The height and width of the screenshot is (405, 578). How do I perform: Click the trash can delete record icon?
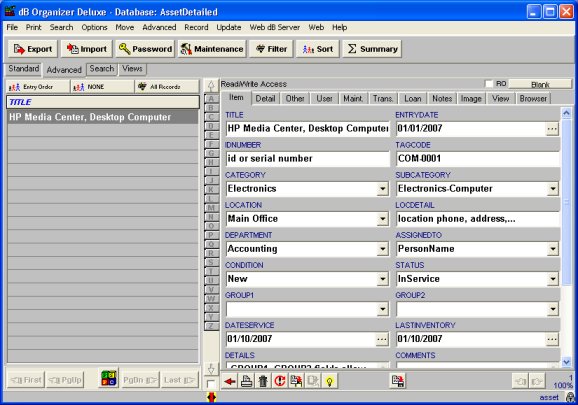point(263,381)
